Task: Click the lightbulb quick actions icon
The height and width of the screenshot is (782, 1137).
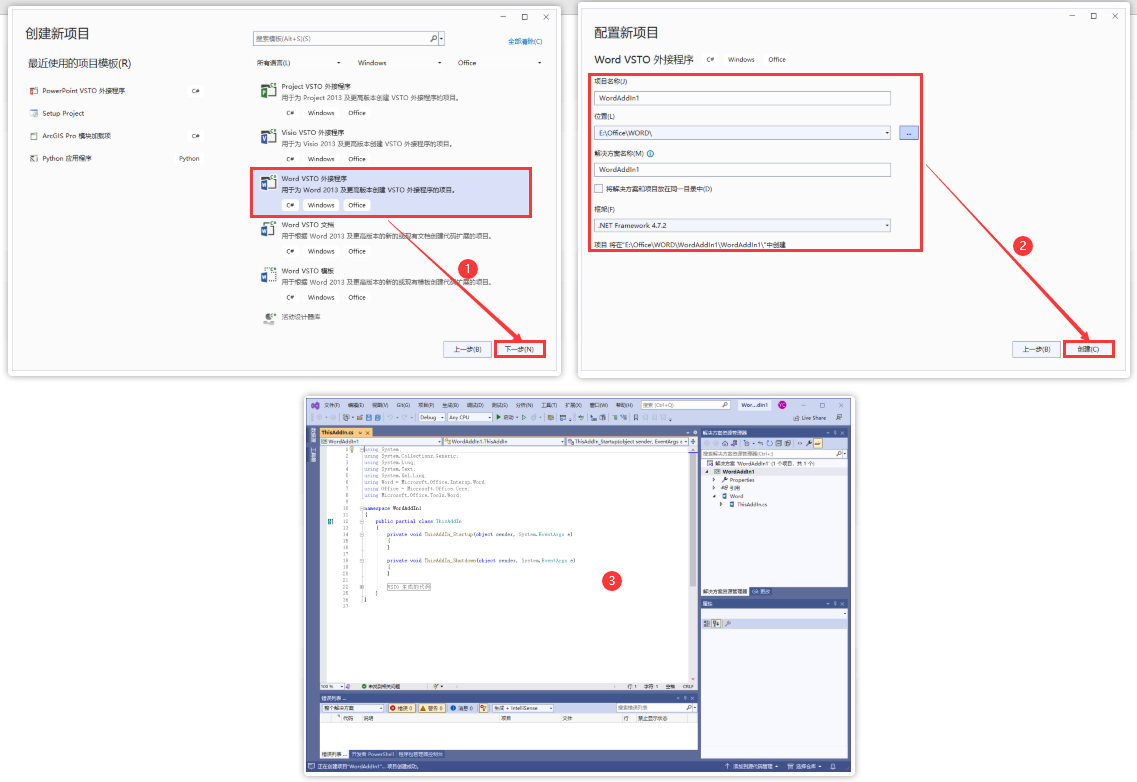Action: [352, 449]
